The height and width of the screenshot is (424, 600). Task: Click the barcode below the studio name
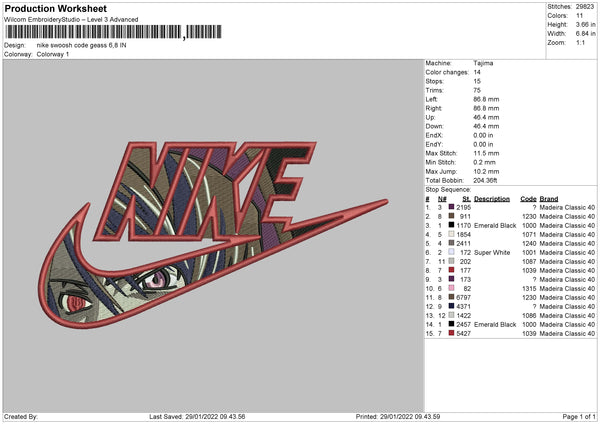[113, 32]
